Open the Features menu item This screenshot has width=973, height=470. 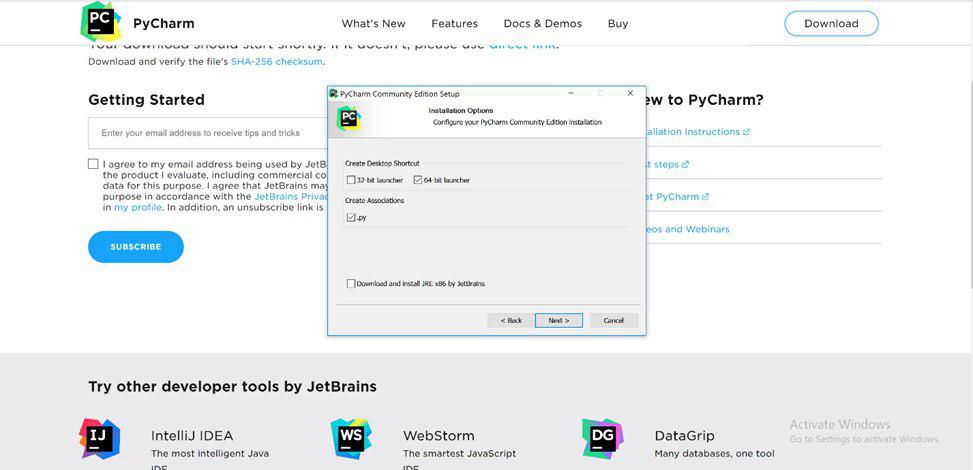[454, 23]
